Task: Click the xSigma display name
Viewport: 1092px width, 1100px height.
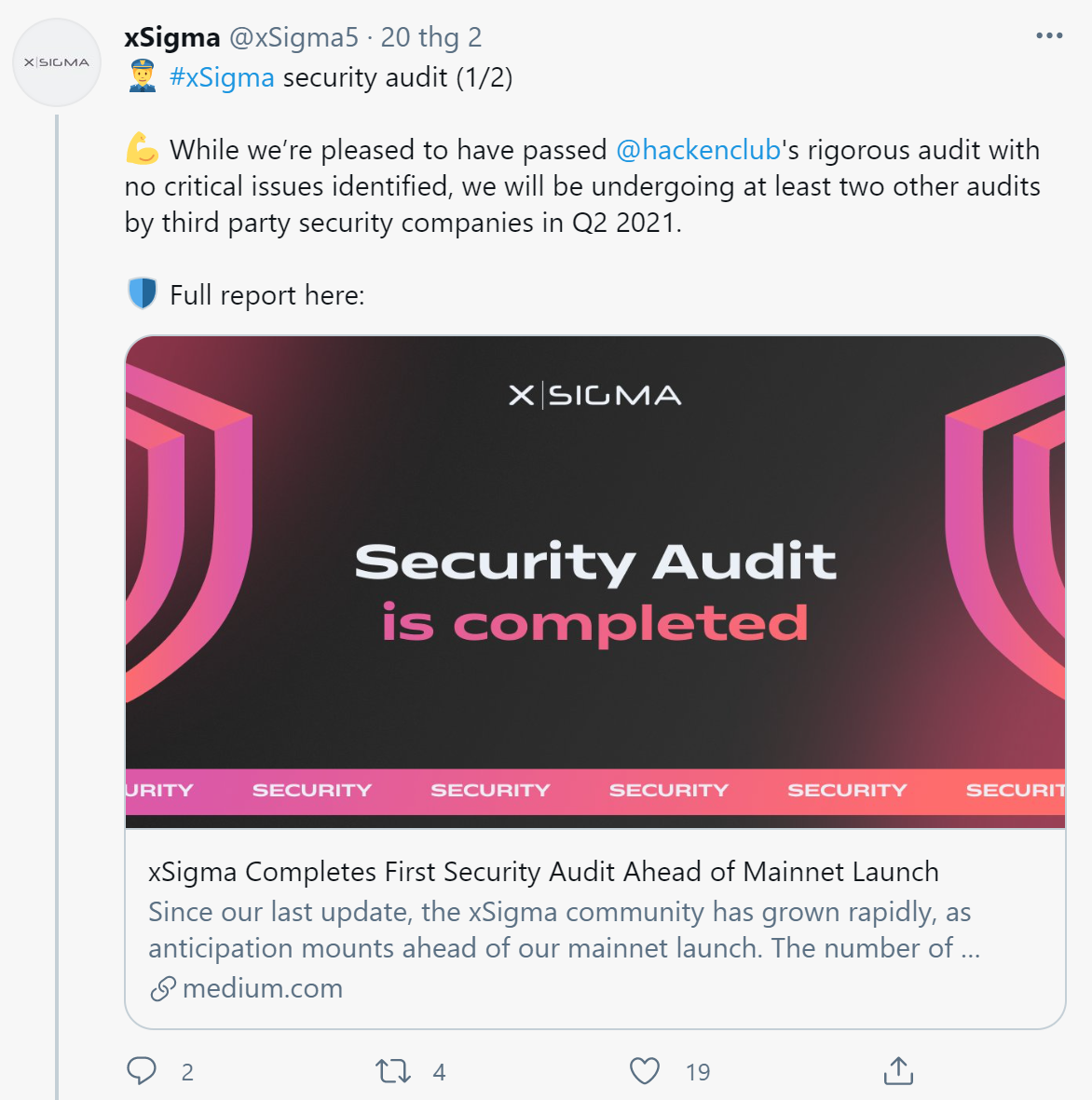Action: point(172,37)
